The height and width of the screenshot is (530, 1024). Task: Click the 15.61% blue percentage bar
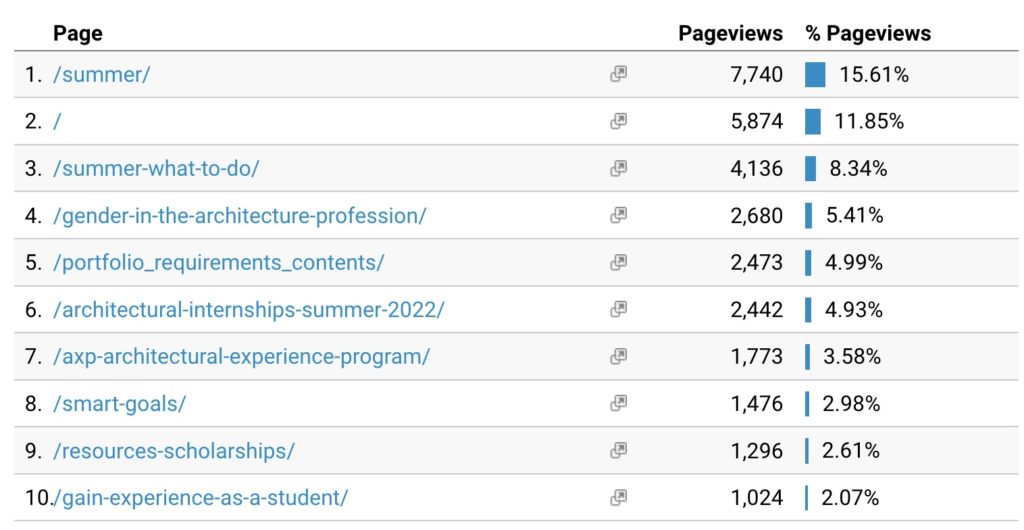pos(815,74)
